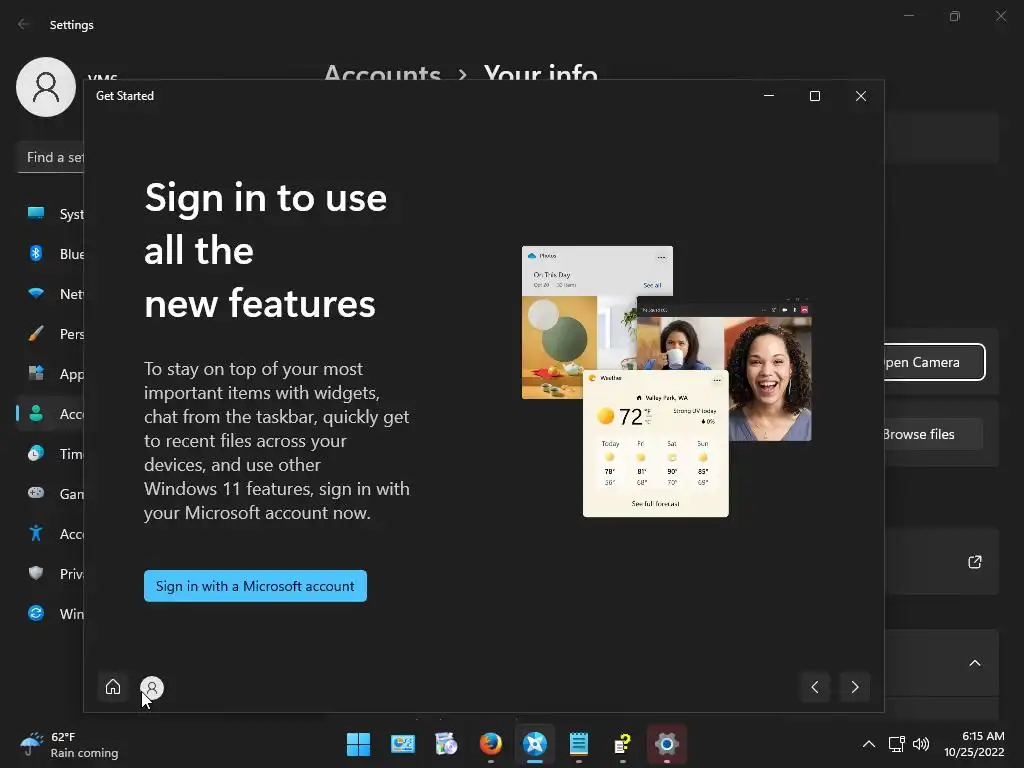
Task: Show hidden system tray icons
Action: 869,744
